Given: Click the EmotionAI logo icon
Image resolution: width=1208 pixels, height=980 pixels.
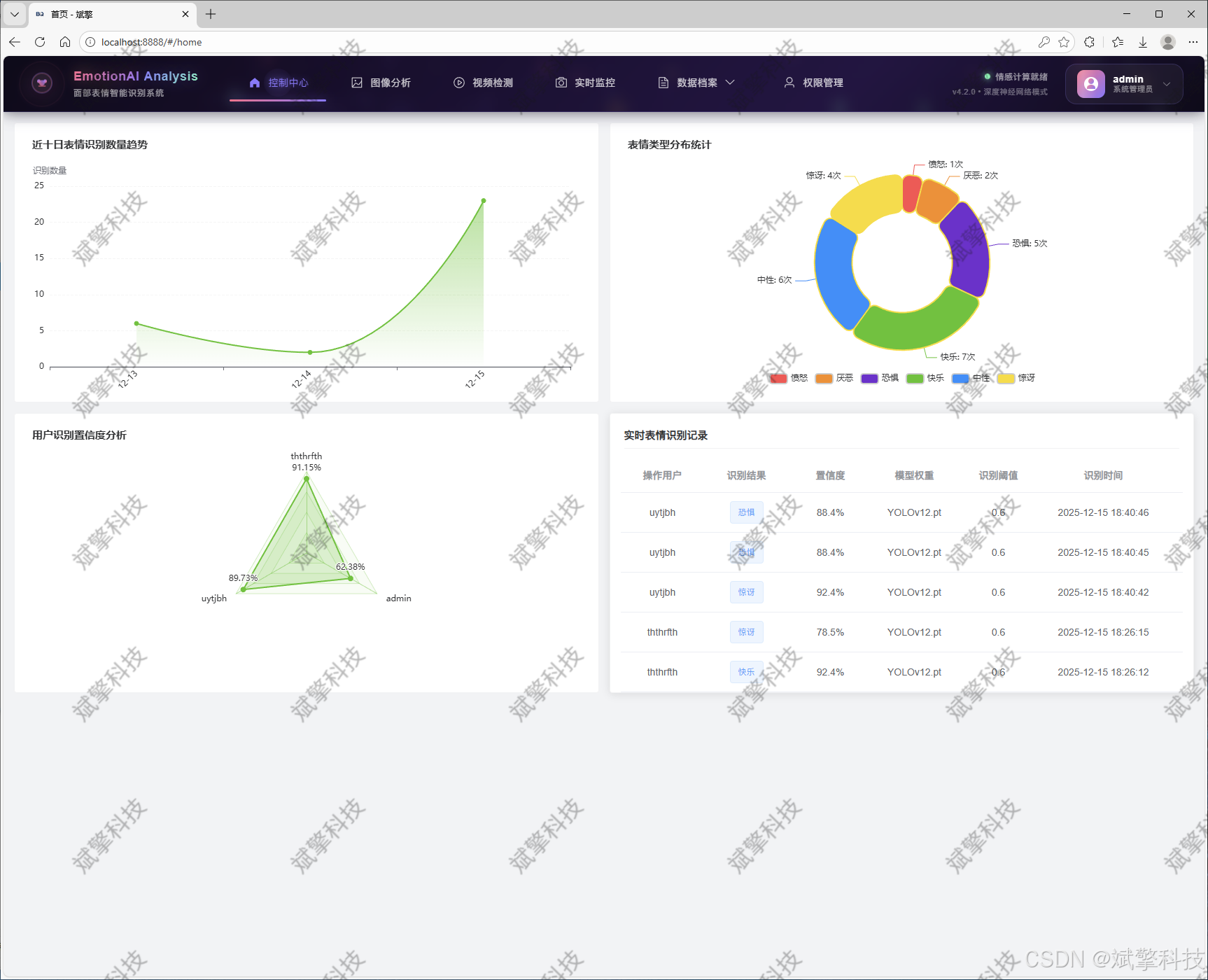Looking at the screenshot, I should (x=42, y=83).
